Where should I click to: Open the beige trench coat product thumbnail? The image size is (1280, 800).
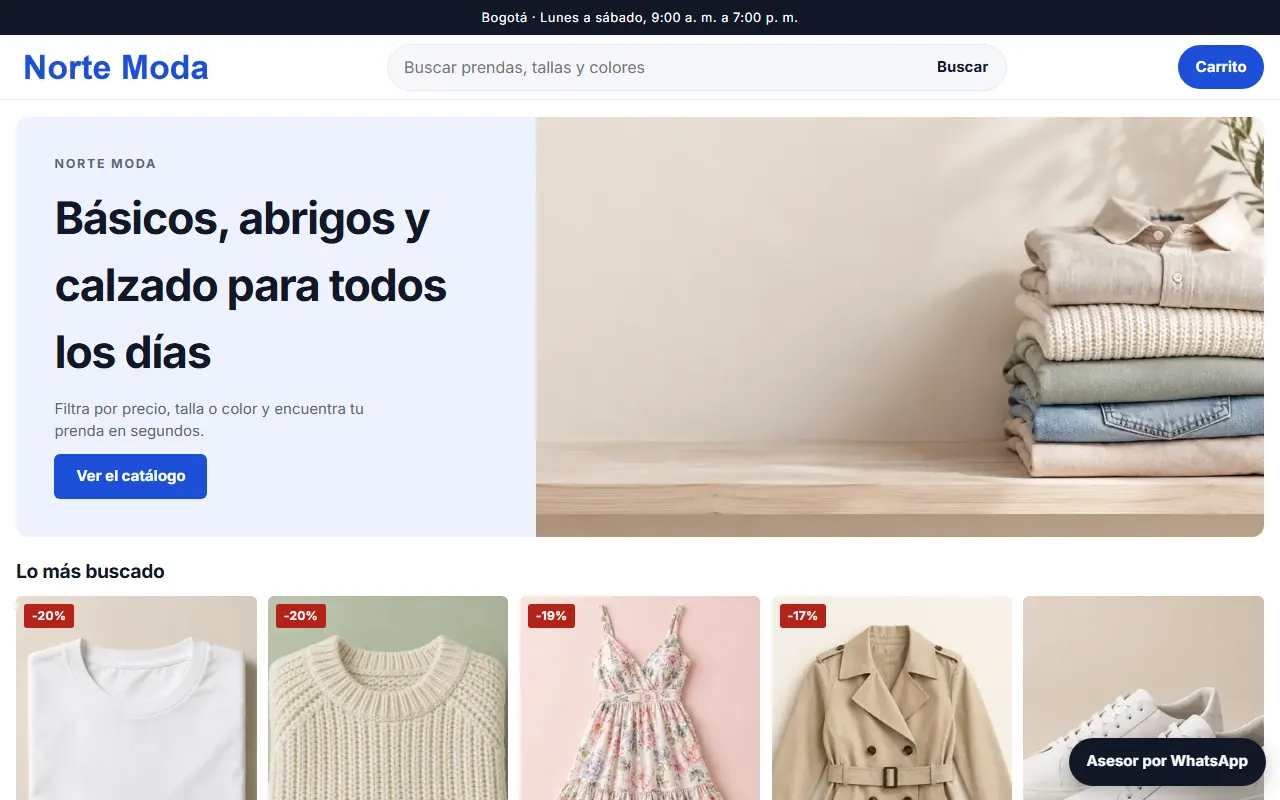tap(892, 698)
